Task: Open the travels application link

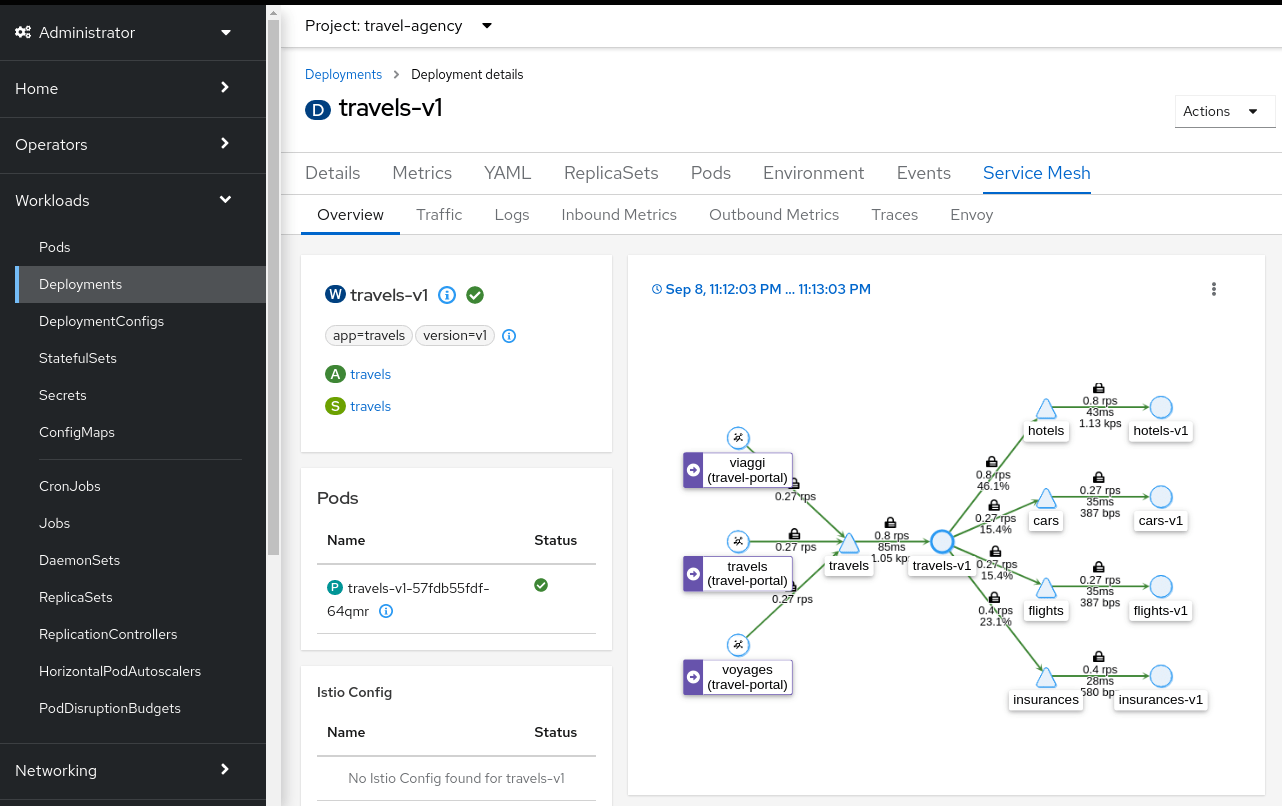Action: (x=370, y=373)
